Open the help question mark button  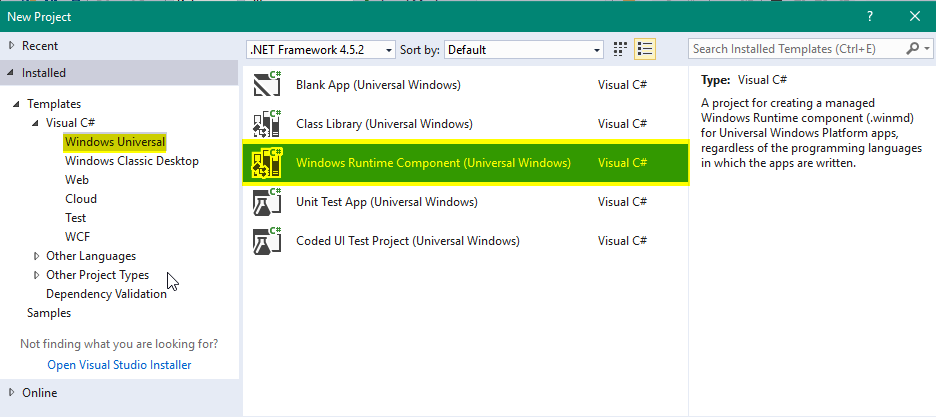pyautogui.click(x=870, y=17)
